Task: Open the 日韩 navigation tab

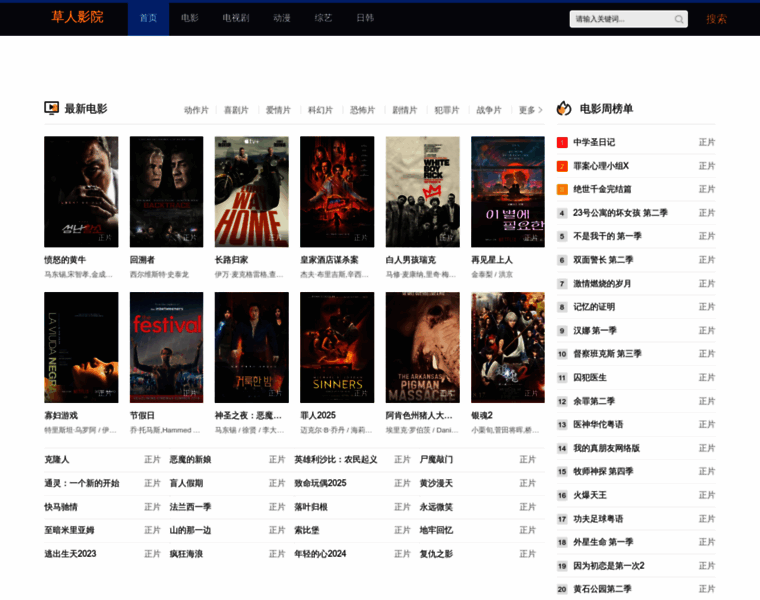Action: point(365,18)
